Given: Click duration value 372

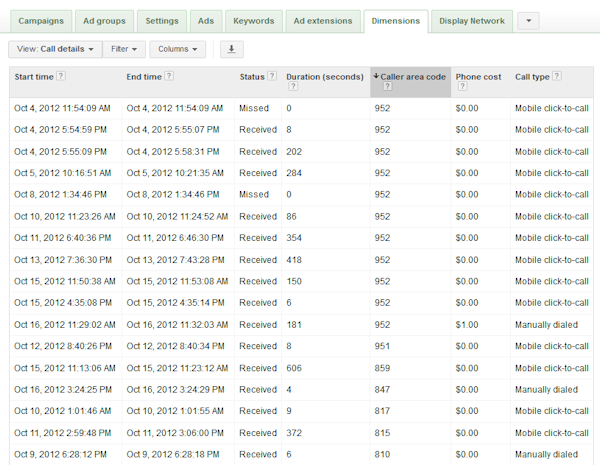Looking at the screenshot, I should [294, 433].
